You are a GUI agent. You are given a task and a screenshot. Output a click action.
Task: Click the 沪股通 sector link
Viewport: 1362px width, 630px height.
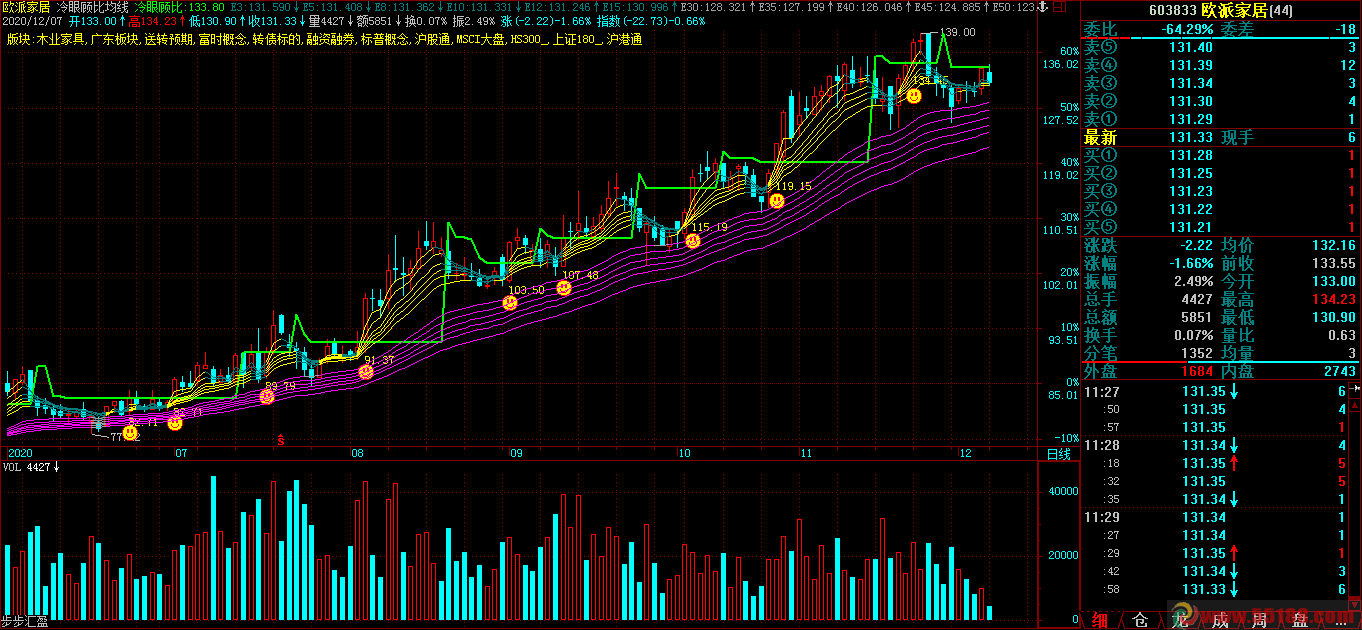click(x=431, y=40)
